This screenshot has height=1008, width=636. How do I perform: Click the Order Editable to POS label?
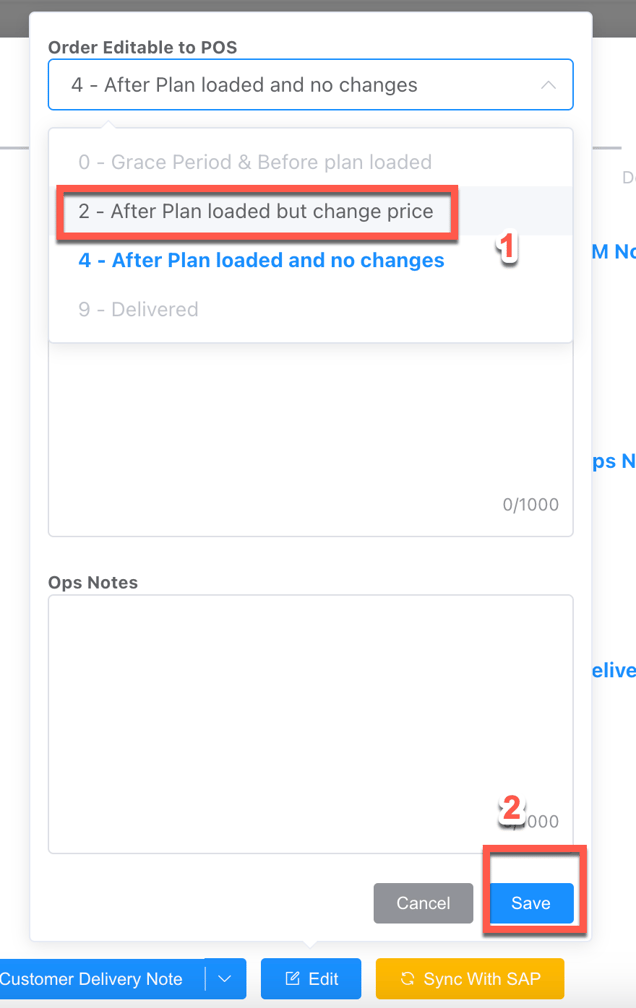[142, 47]
